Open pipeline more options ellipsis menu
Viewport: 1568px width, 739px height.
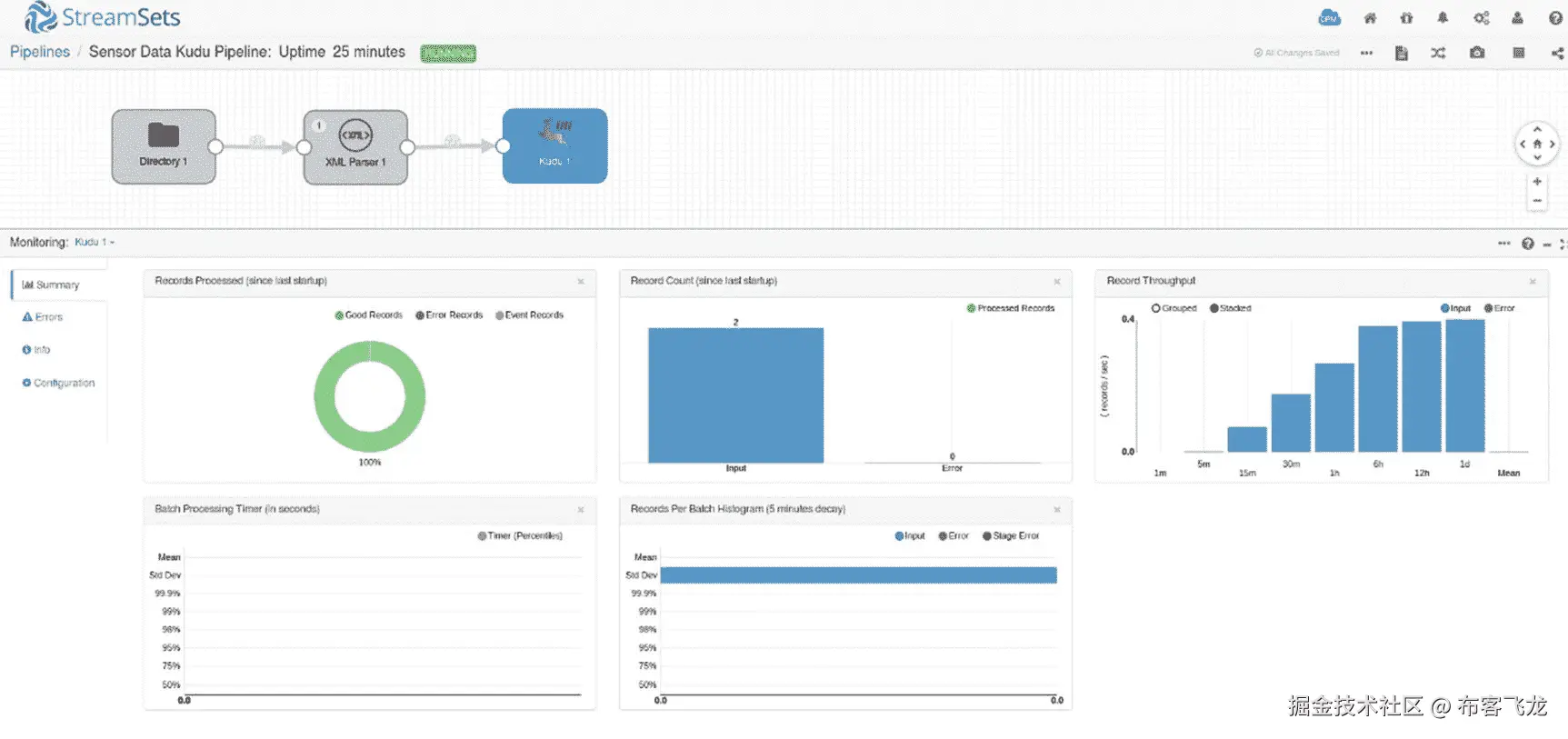pyautogui.click(x=1366, y=53)
